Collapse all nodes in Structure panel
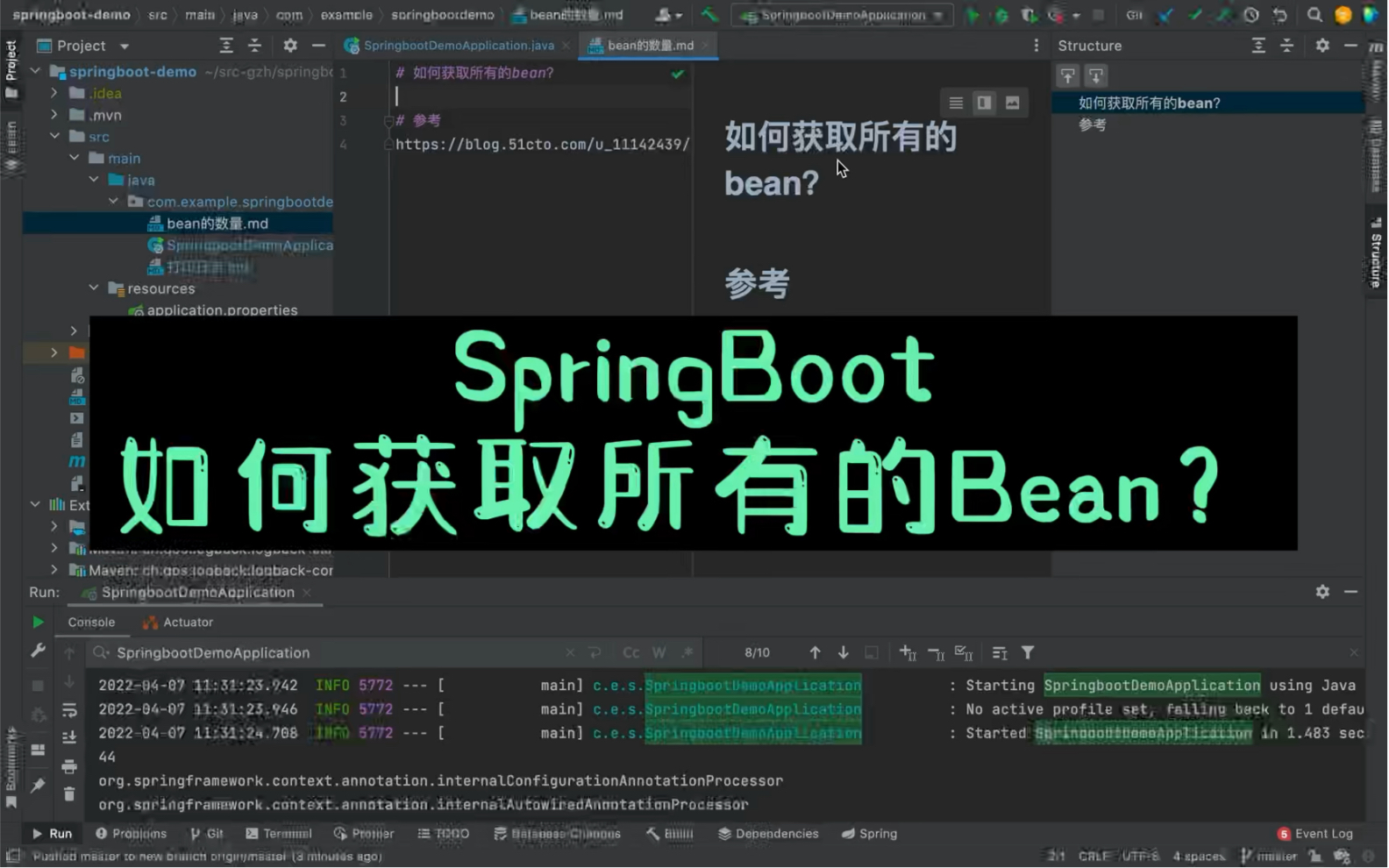 (1286, 45)
